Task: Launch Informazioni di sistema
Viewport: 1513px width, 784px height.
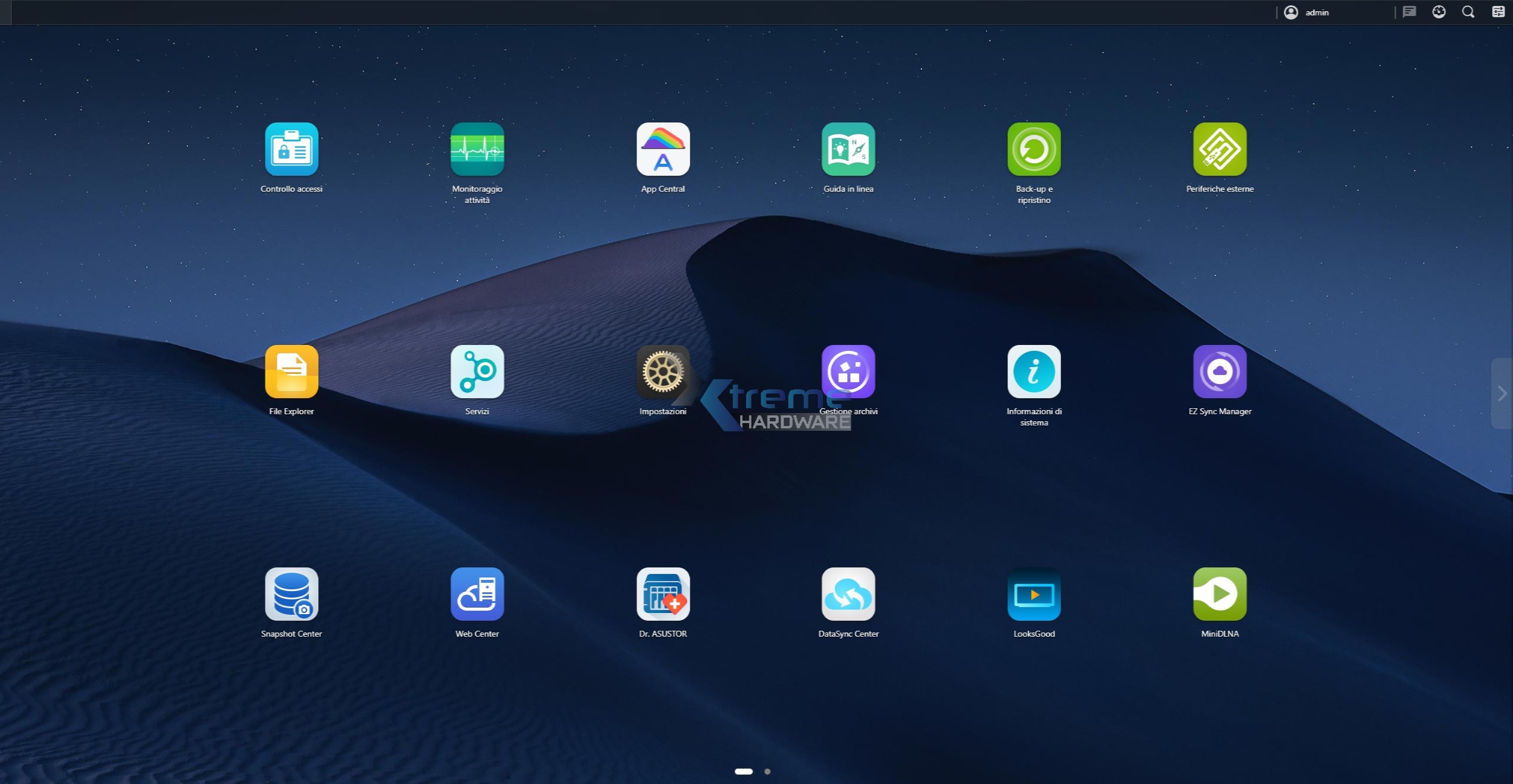Action: 1034,372
